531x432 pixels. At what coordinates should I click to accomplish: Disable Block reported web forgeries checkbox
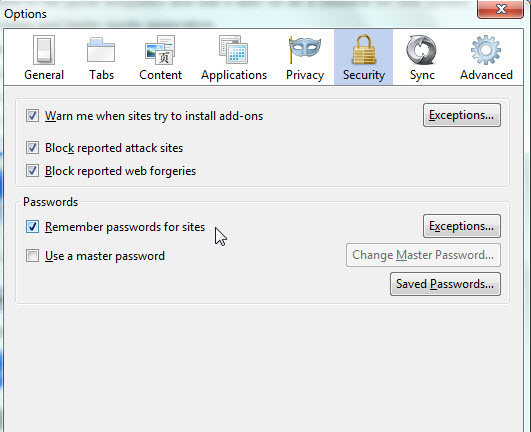tap(33, 171)
